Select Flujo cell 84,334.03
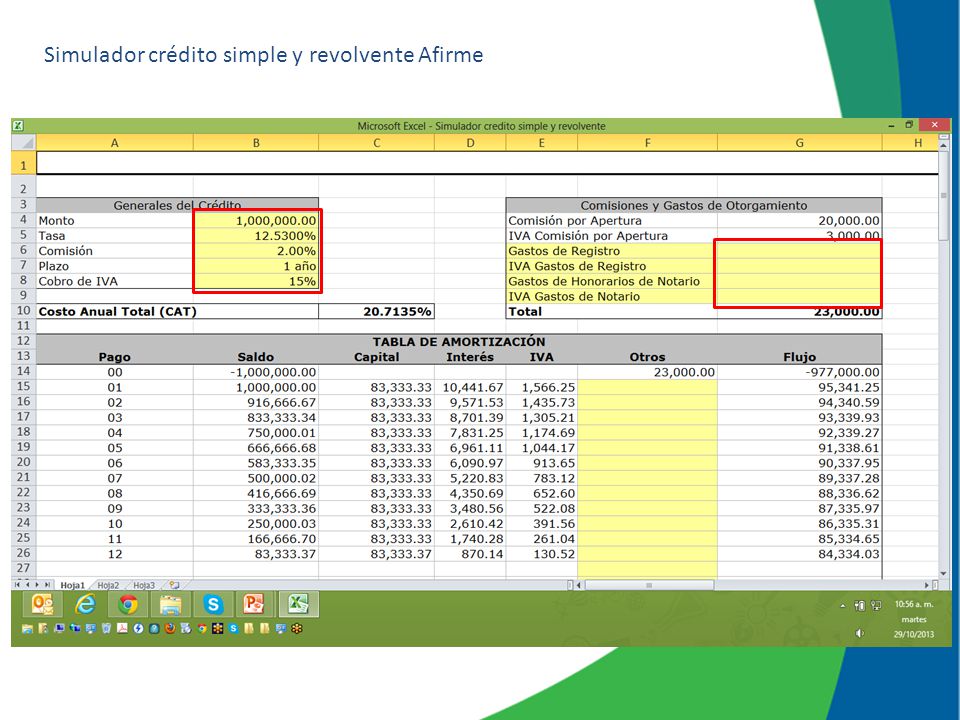Viewport: 960px width, 720px height. pyautogui.click(x=800, y=554)
